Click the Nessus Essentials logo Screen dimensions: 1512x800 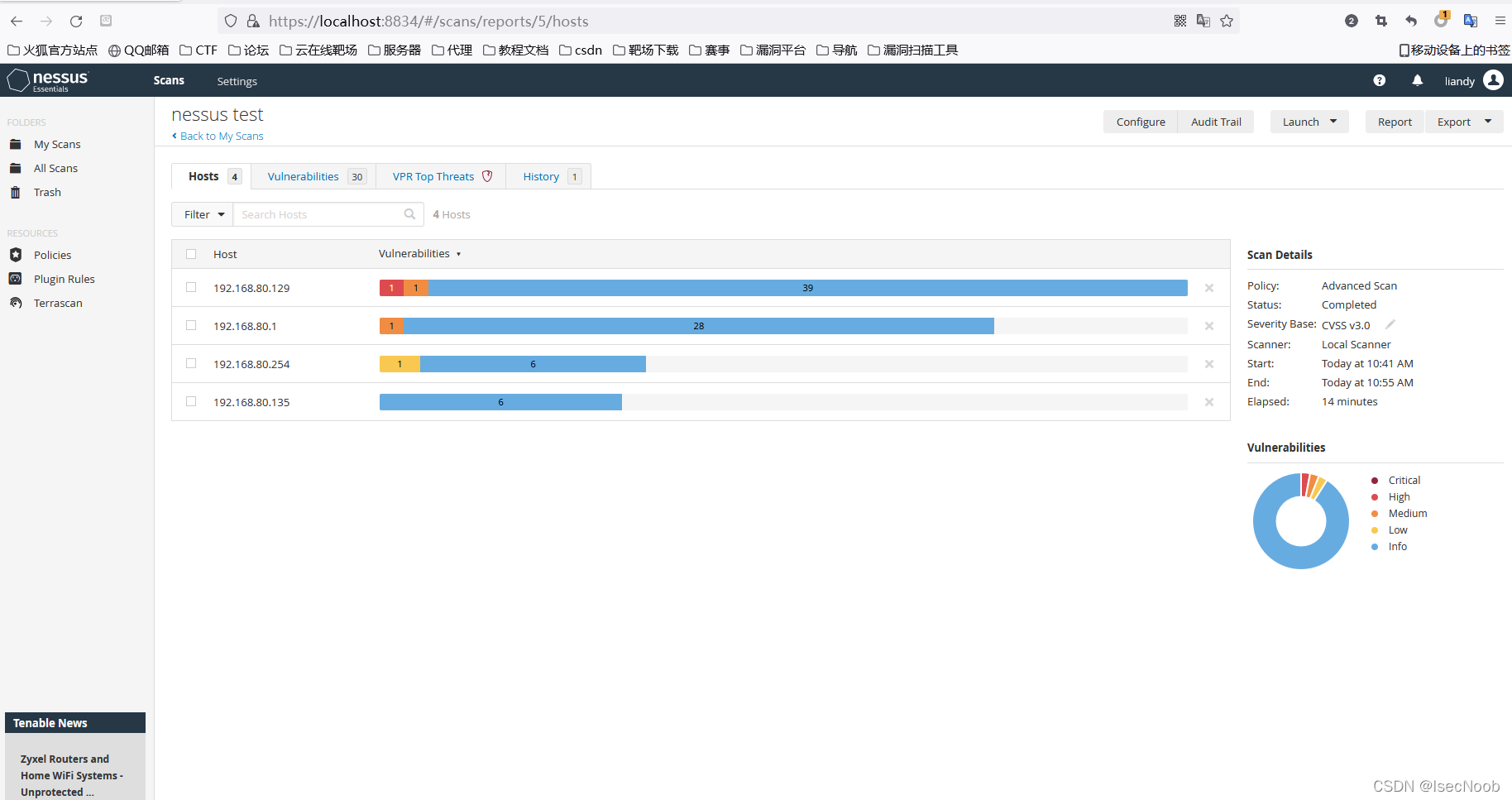(48, 80)
